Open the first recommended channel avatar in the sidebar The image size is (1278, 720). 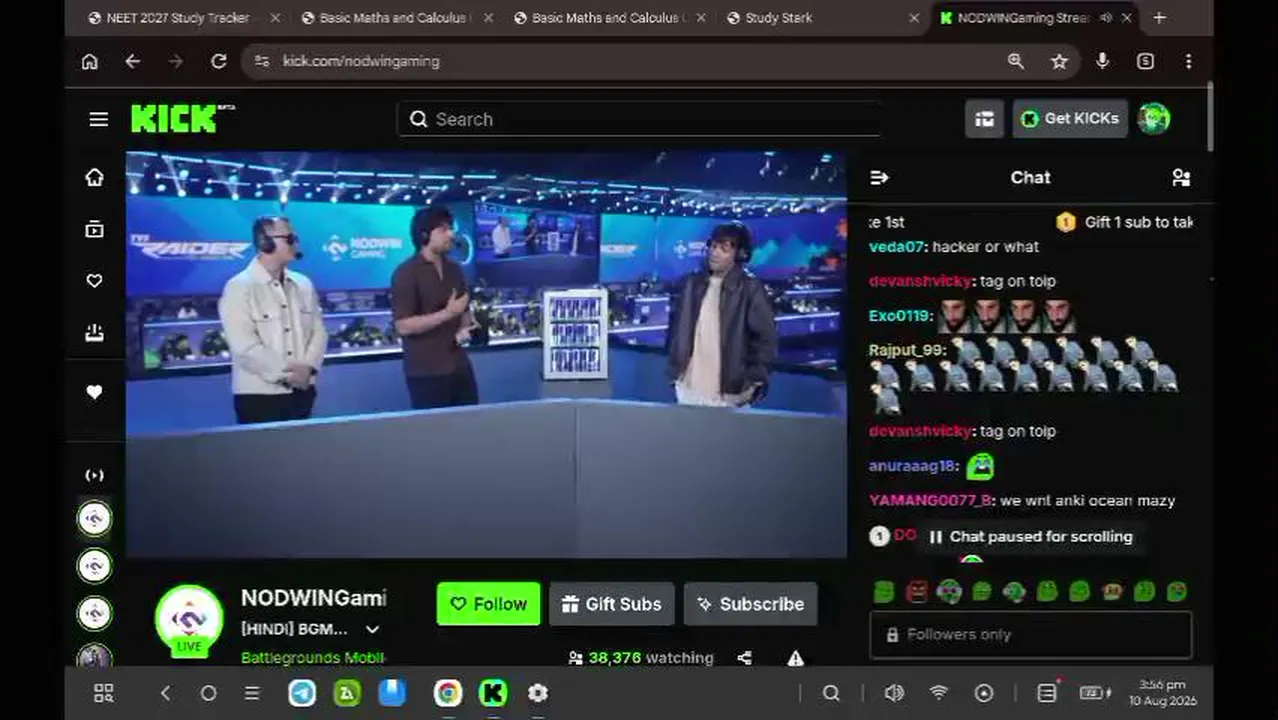(x=94, y=518)
